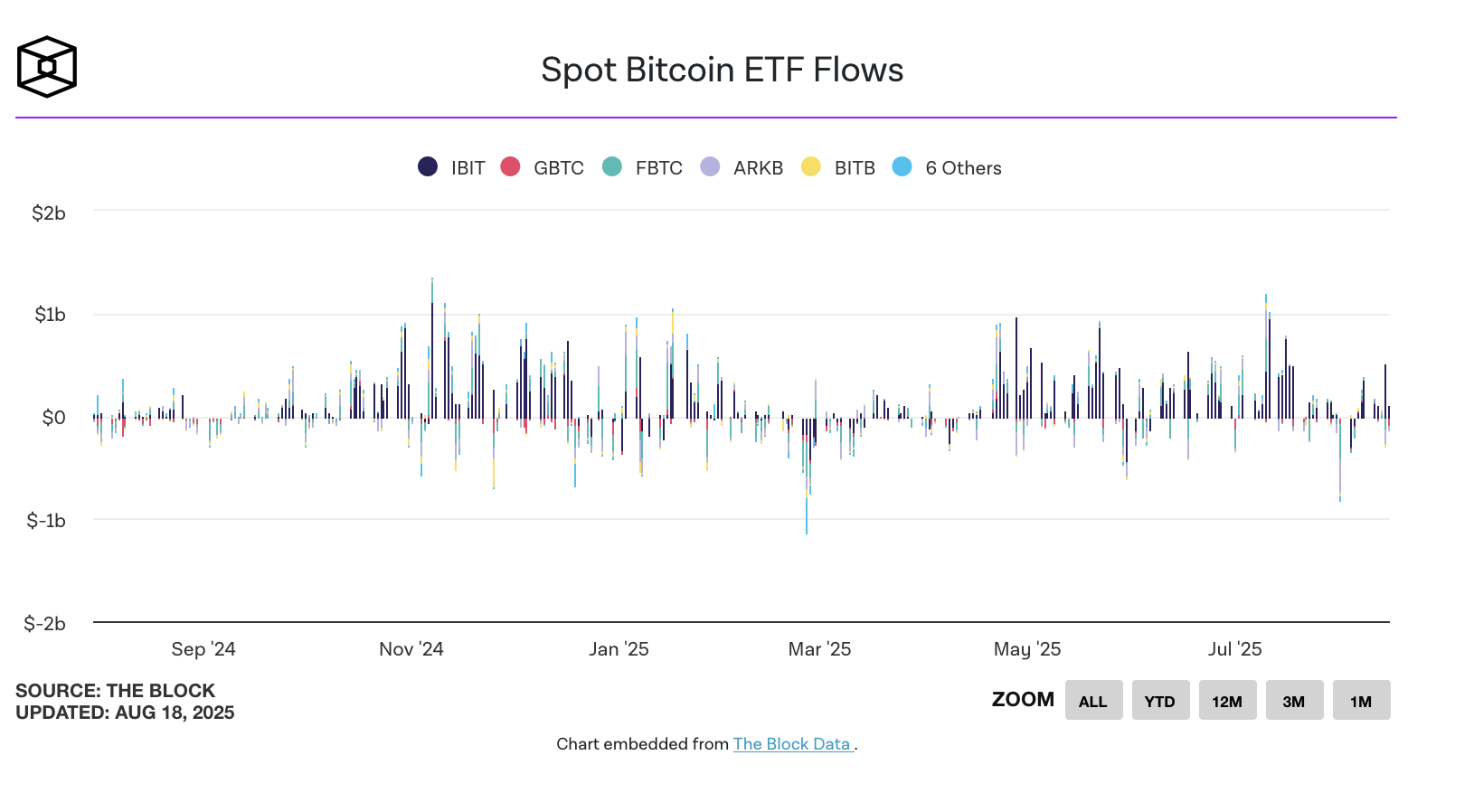Click the ARKB purple color swatch
The width and height of the screenshot is (1474, 812).
click(x=710, y=167)
